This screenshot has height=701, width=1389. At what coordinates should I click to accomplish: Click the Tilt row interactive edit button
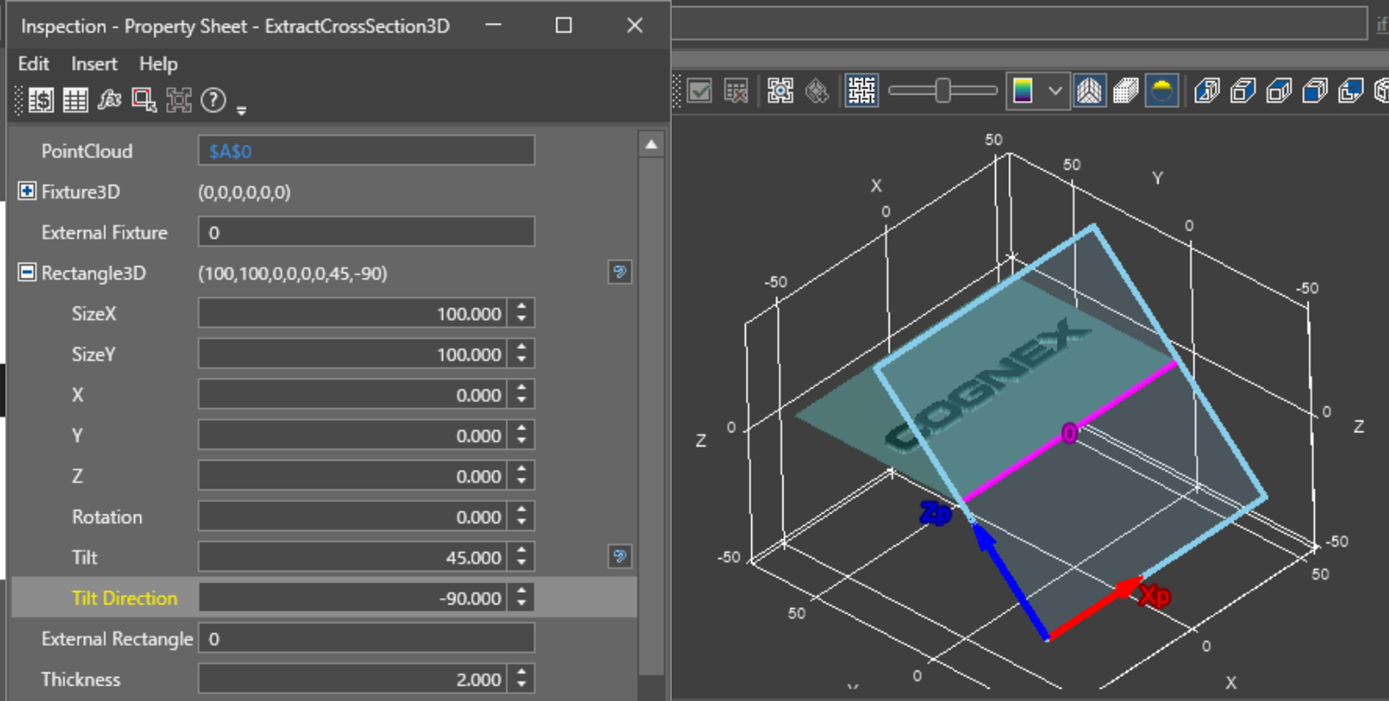coord(620,556)
